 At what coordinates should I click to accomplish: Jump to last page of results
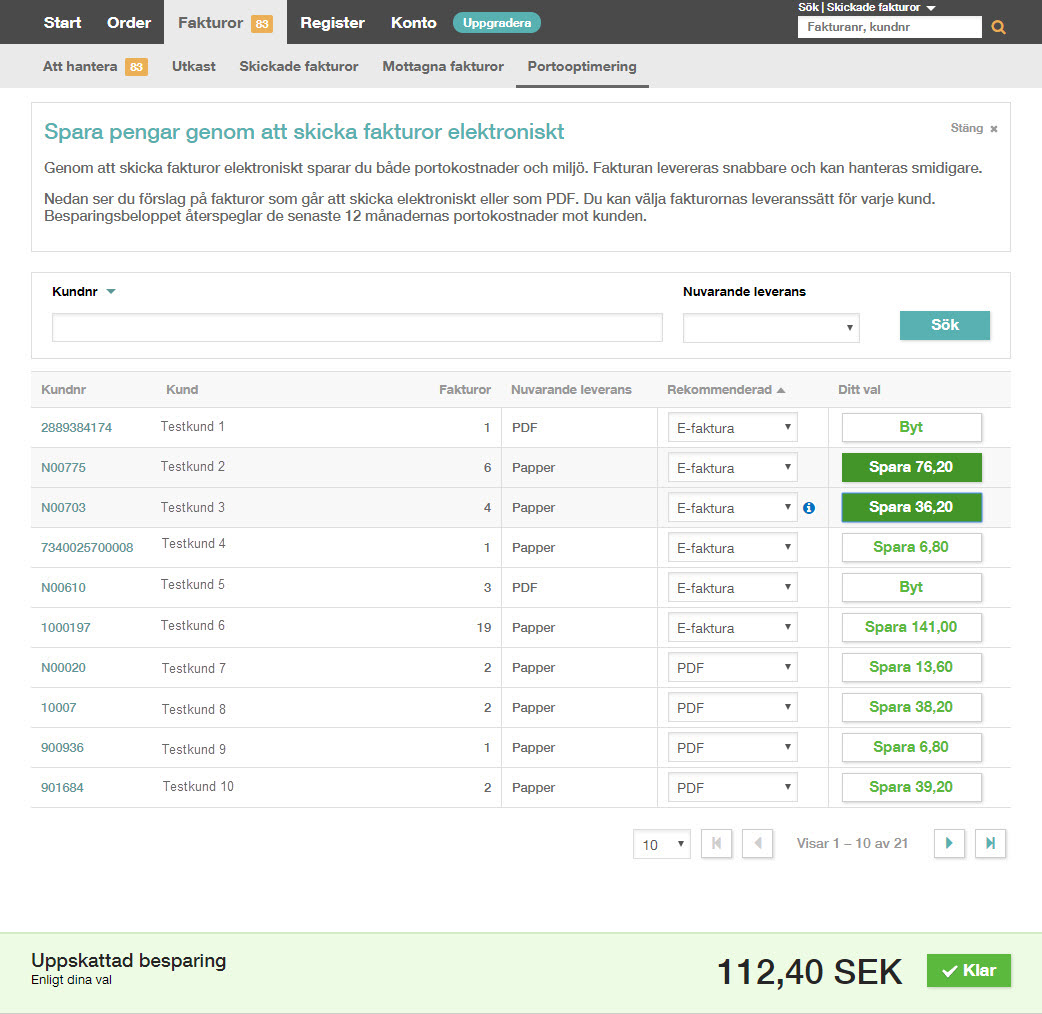[990, 843]
